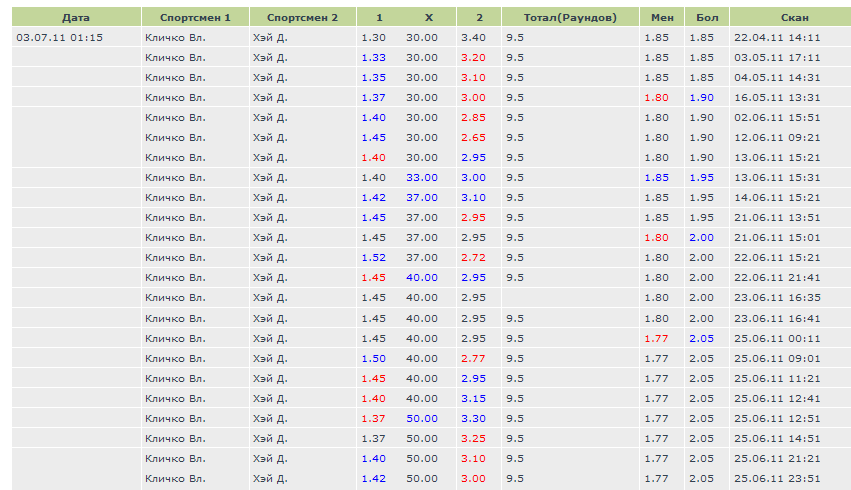Screen dimensions: 851x490
Task: Click the X column header
Action: (429, 17)
